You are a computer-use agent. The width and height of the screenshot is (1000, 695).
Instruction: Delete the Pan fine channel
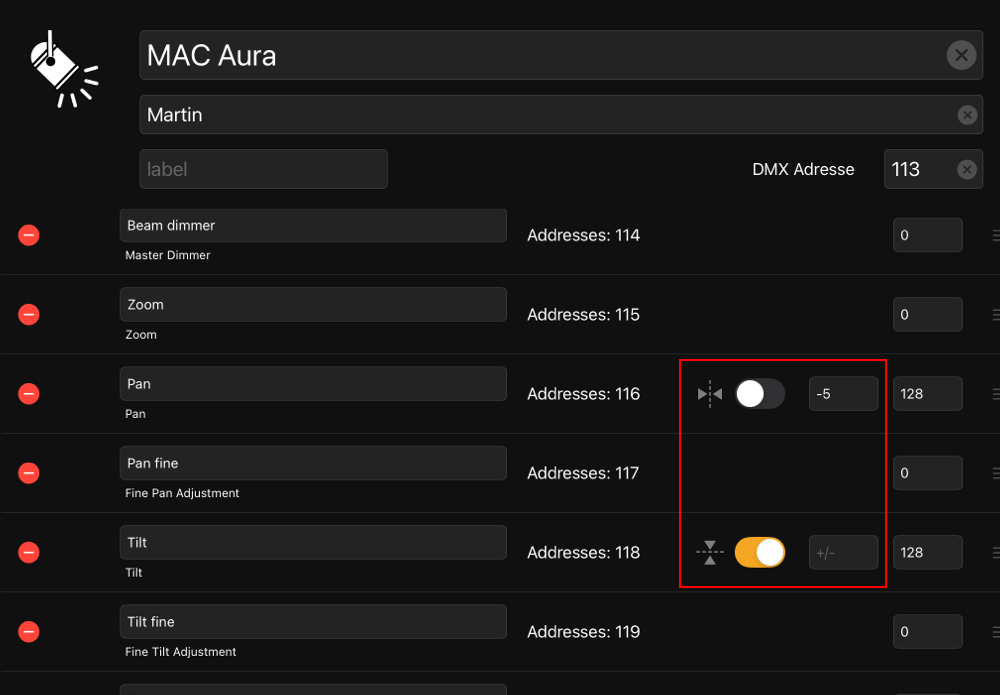pos(29,473)
